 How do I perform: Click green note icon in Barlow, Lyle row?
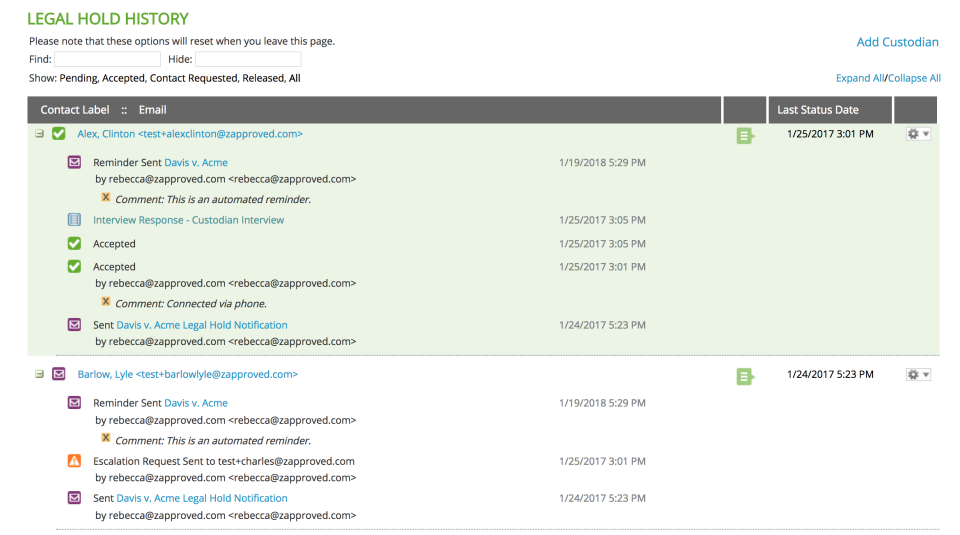[x=745, y=376]
